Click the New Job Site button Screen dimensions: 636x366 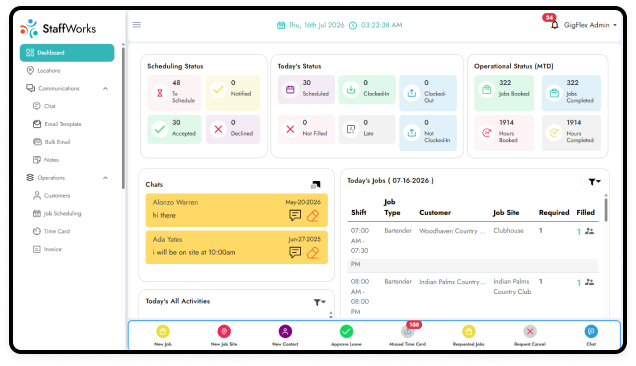point(224,336)
